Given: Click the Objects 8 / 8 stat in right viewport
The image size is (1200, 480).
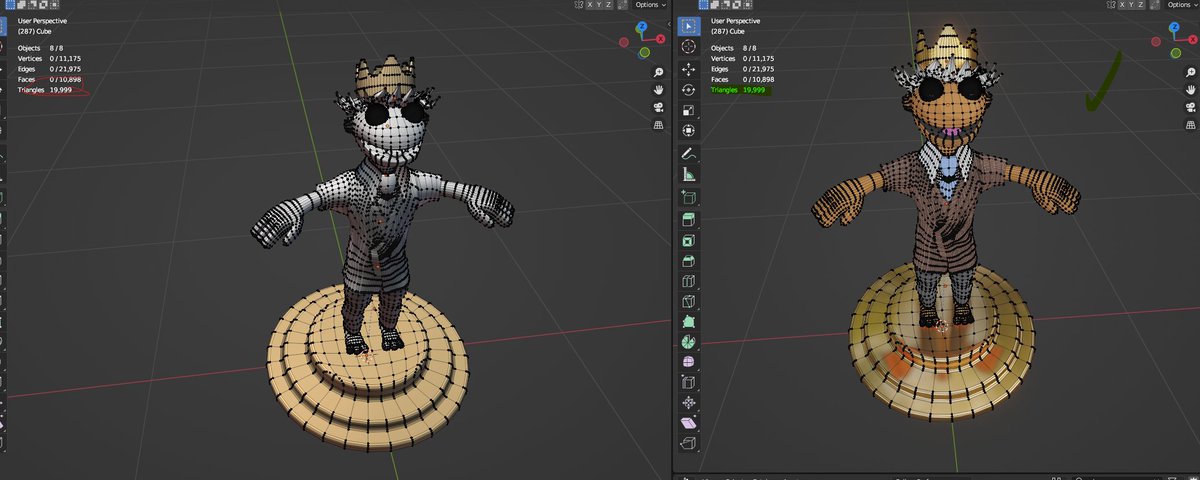Looking at the screenshot, I should coord(733,48).
